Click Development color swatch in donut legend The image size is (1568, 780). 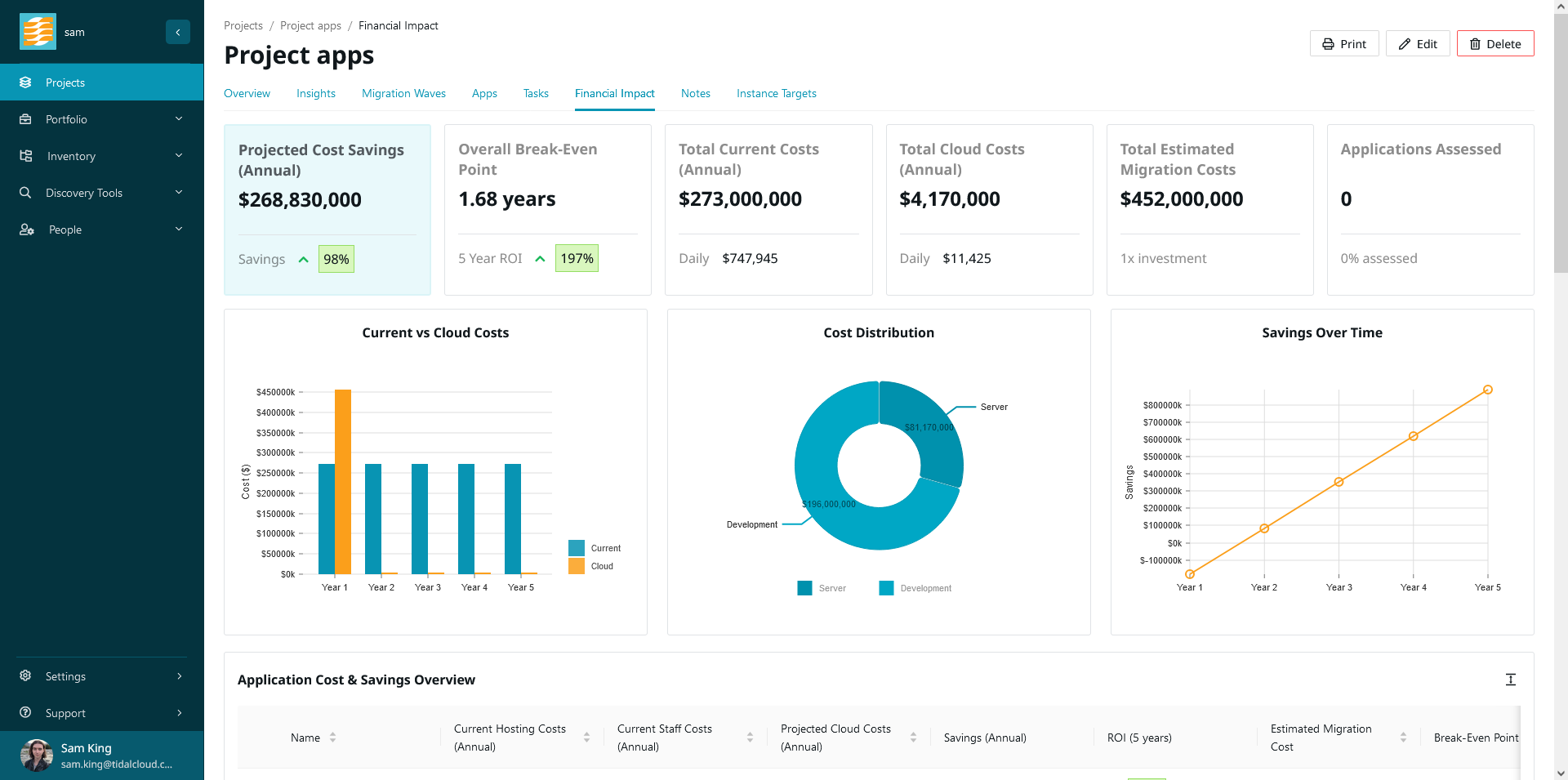click(x=886, y=588)
